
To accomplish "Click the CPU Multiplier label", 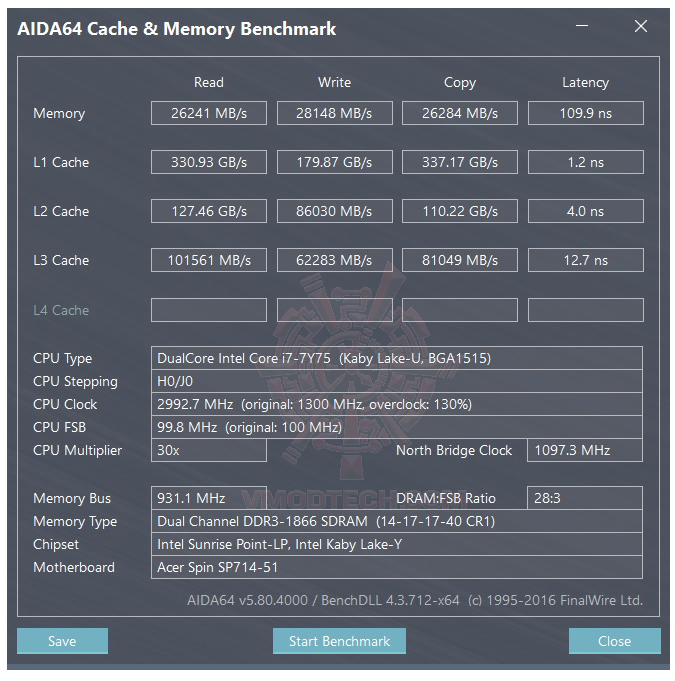I will (x=77, y=450).
